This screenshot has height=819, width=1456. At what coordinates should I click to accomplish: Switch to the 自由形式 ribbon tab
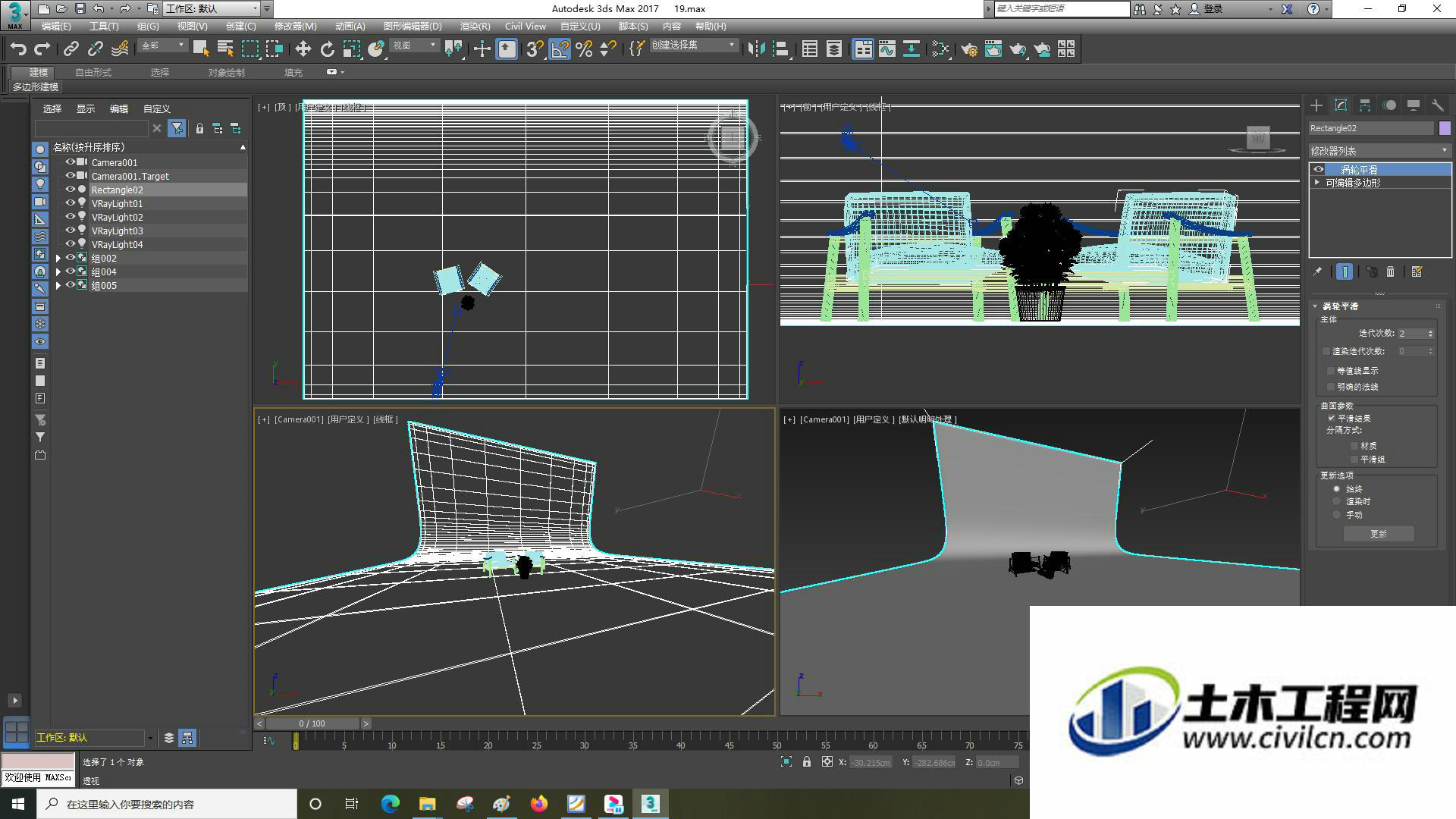(93, 73)
